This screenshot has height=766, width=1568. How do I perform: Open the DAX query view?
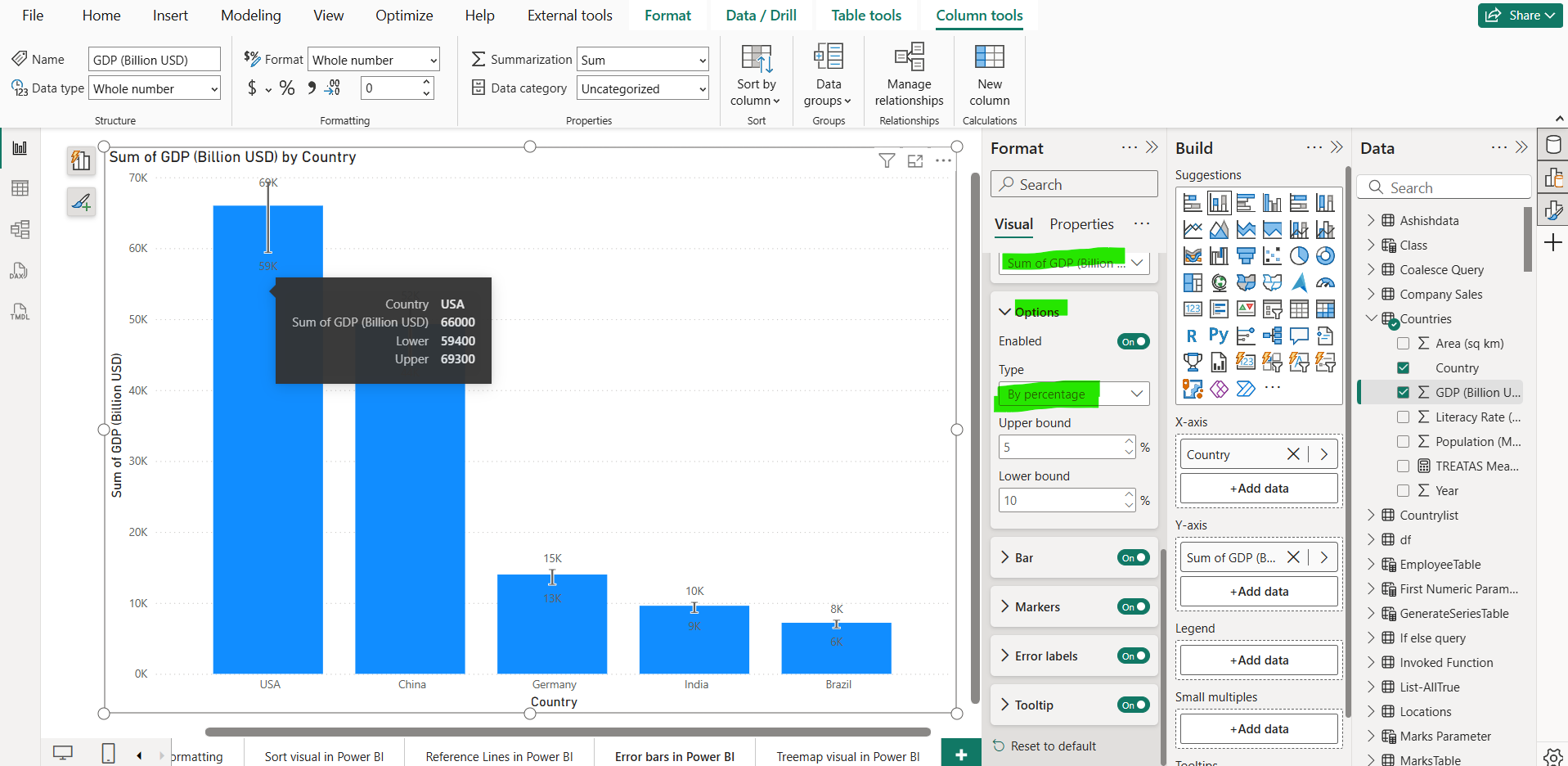click(19, 271)
